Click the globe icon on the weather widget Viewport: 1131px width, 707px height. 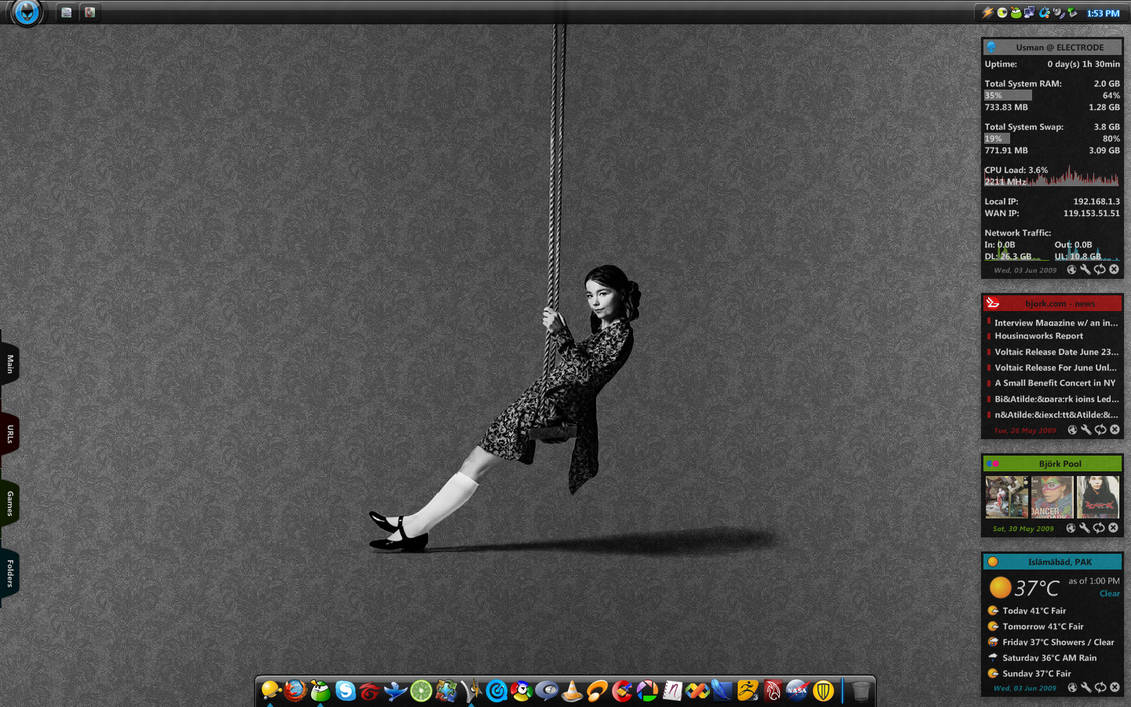(1071, 687)
